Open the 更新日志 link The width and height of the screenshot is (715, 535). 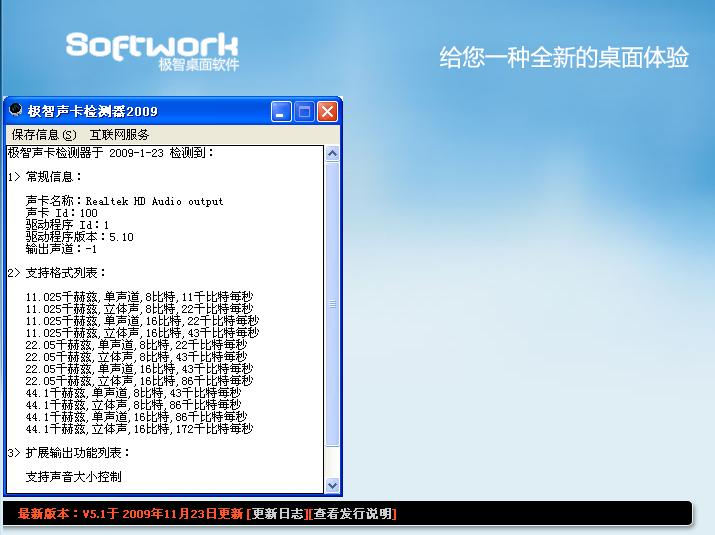[x=277, y=514]
